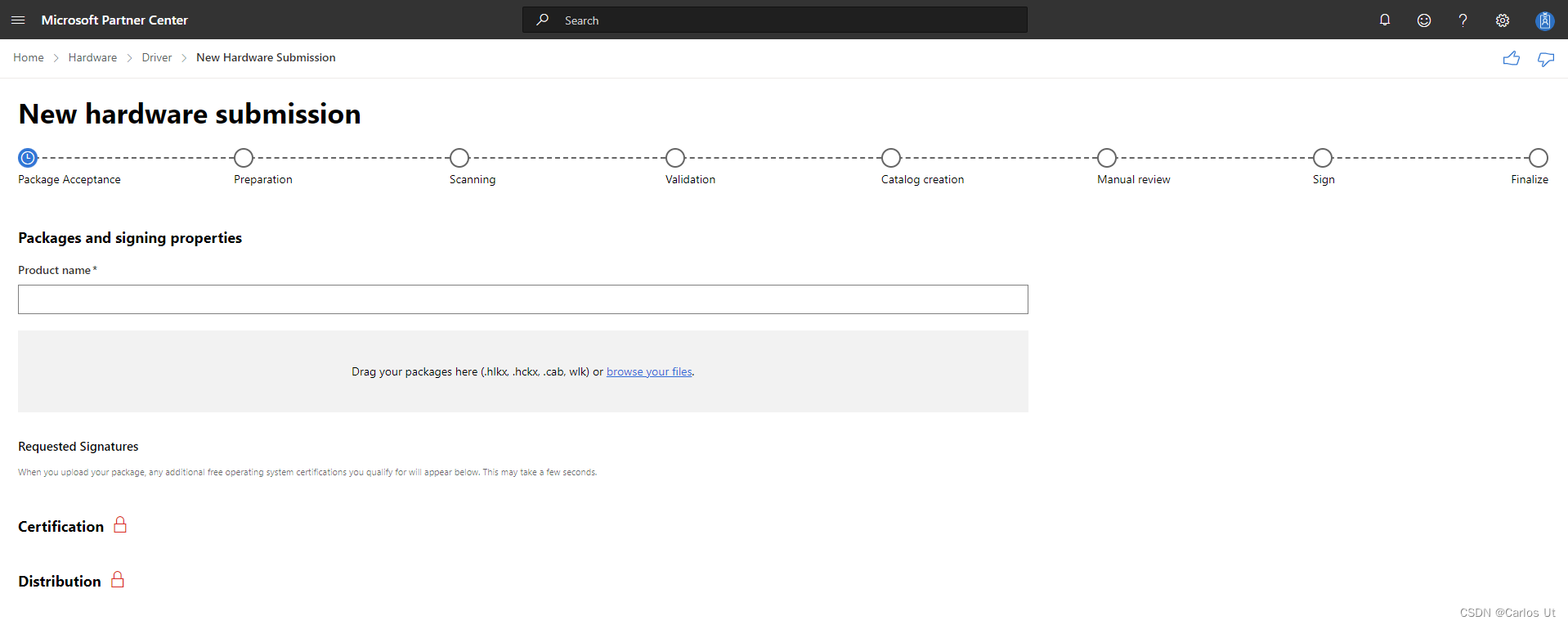Screen dimensions: 1568x625
Task: Select the Preparation step circle
Action: tap(244, 157)
